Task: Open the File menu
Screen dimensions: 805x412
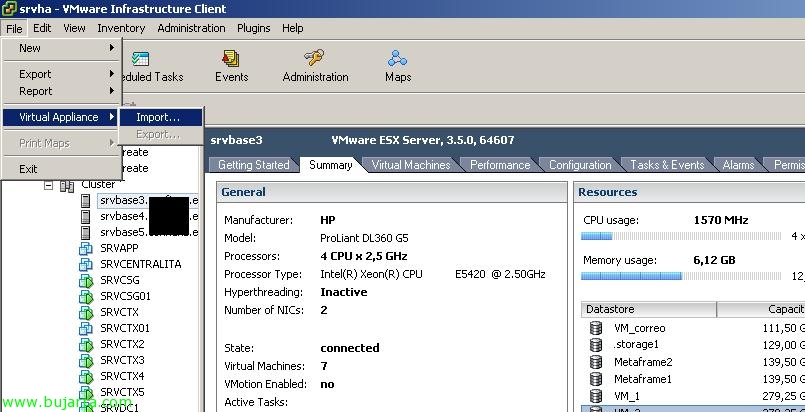Action: [14, 28]
